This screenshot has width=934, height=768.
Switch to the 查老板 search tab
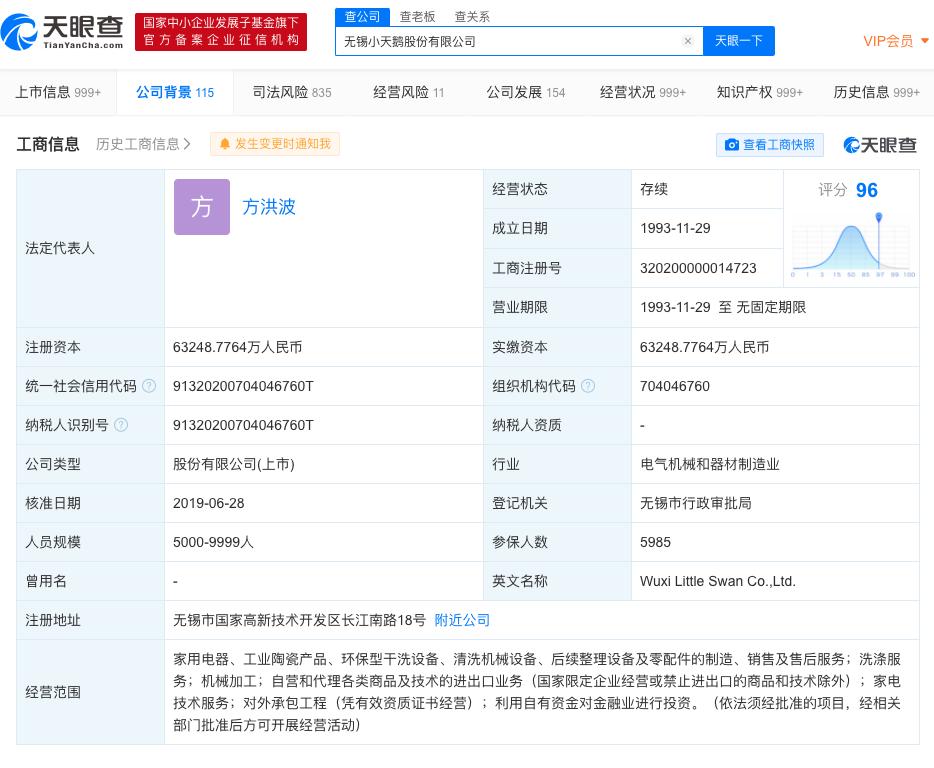click(417, 17)
